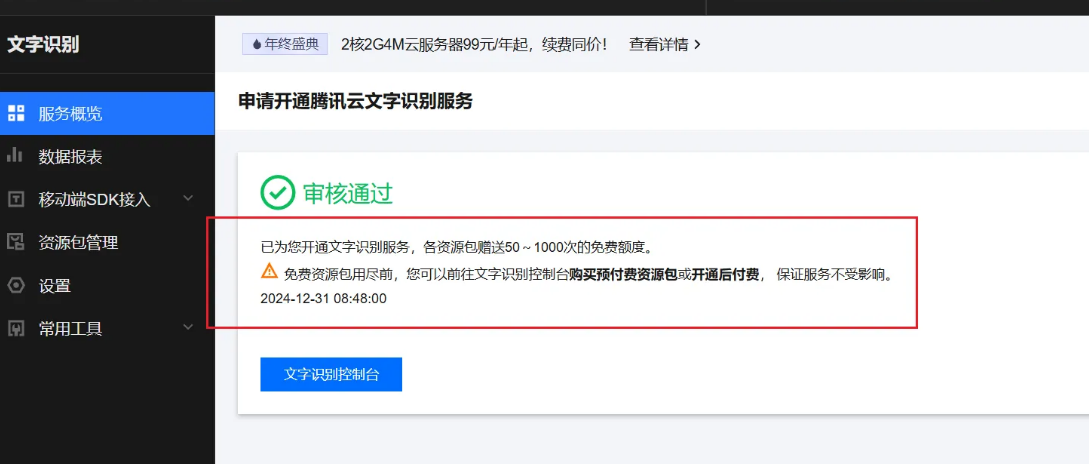Click the 文字识别控制台 button
Viewport: 1089px width, 464px height.
[331, 374]
